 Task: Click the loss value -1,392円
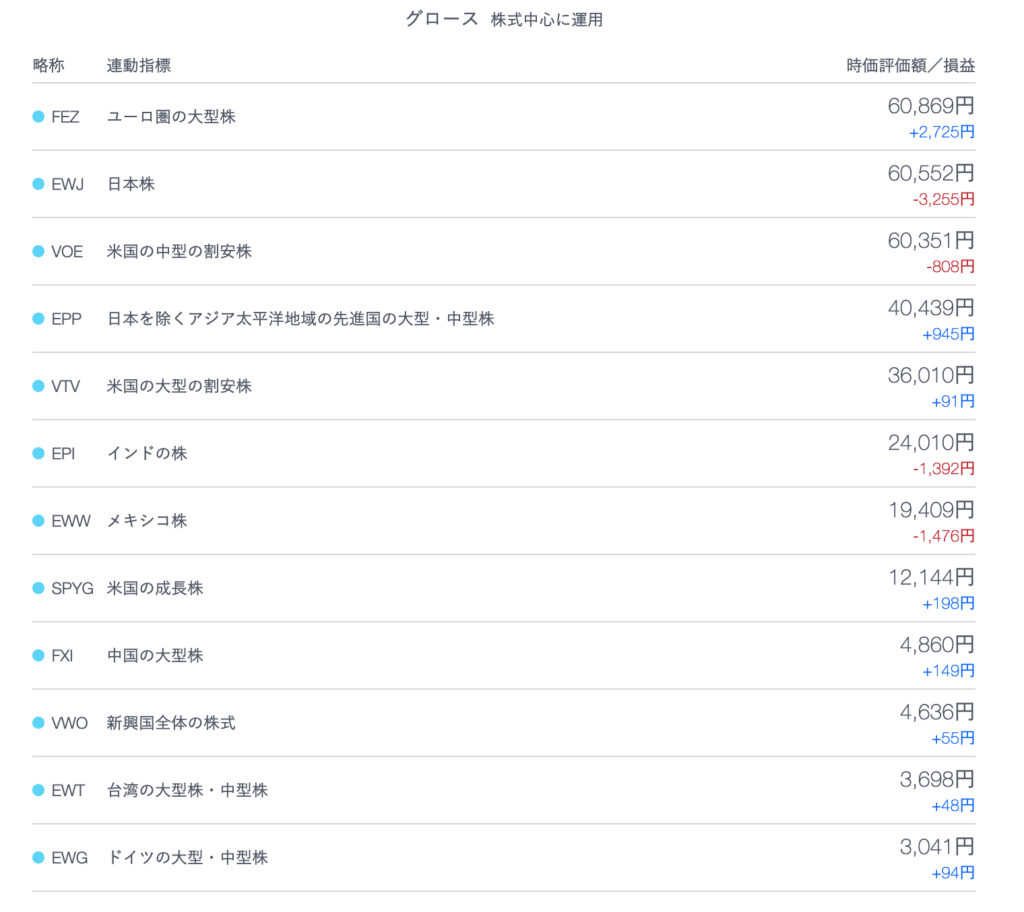coord(944,469)
